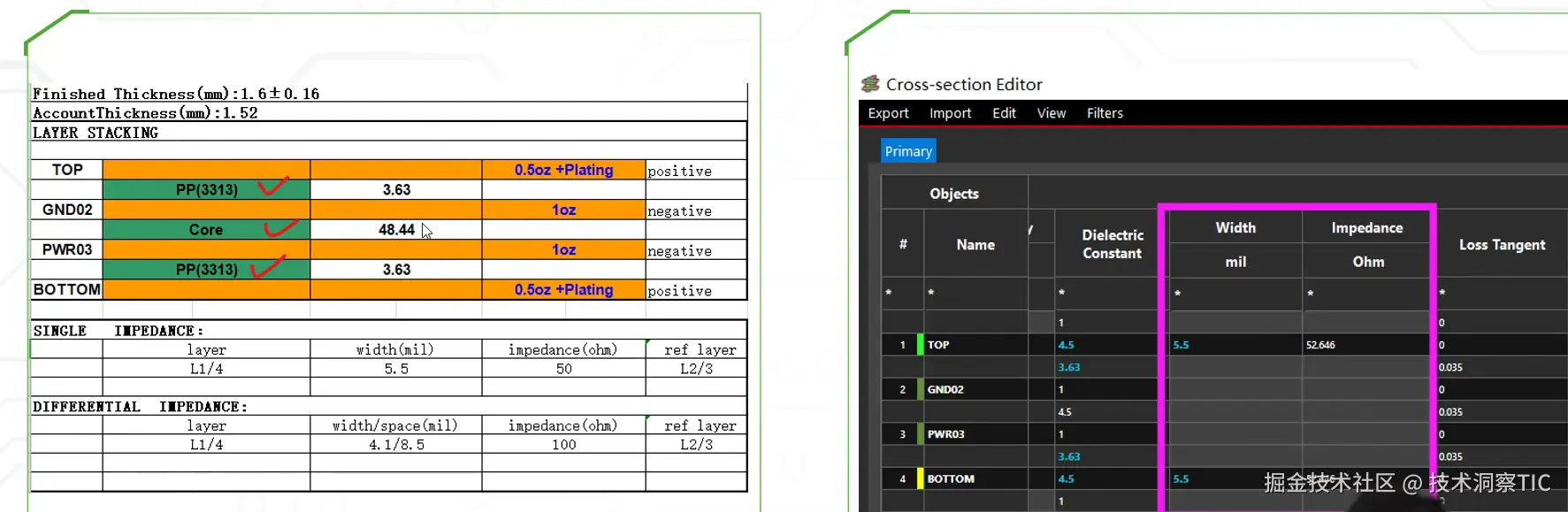Click the Core thickness value 48.44
This screenshot has height=512, width=1568.
pyautogui.click(x=396, y=230)
